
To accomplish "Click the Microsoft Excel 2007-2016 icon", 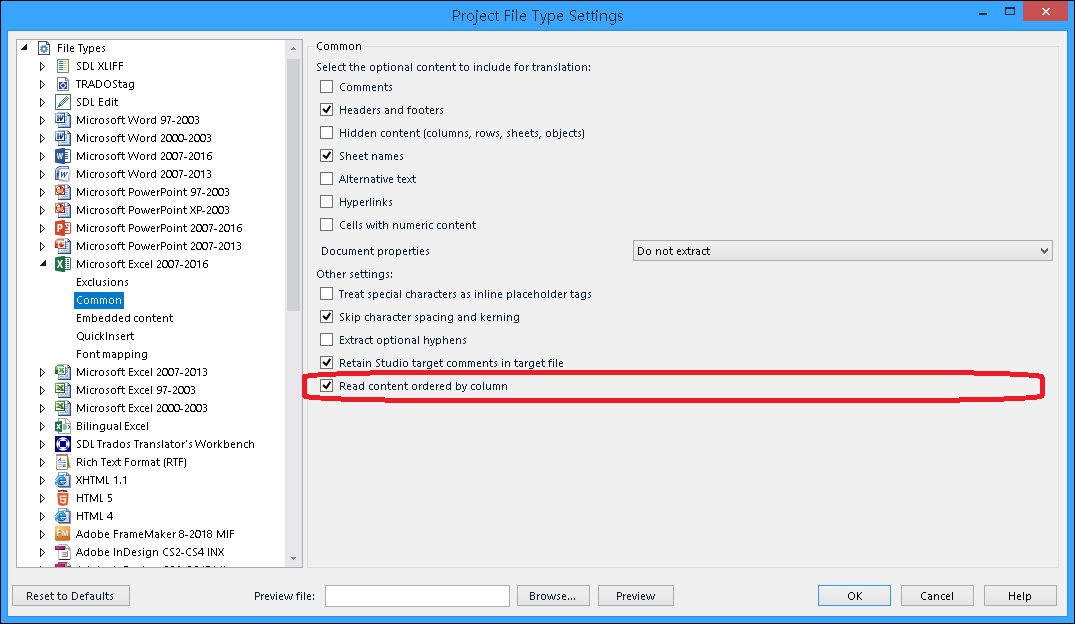I will tap(62, 264).
